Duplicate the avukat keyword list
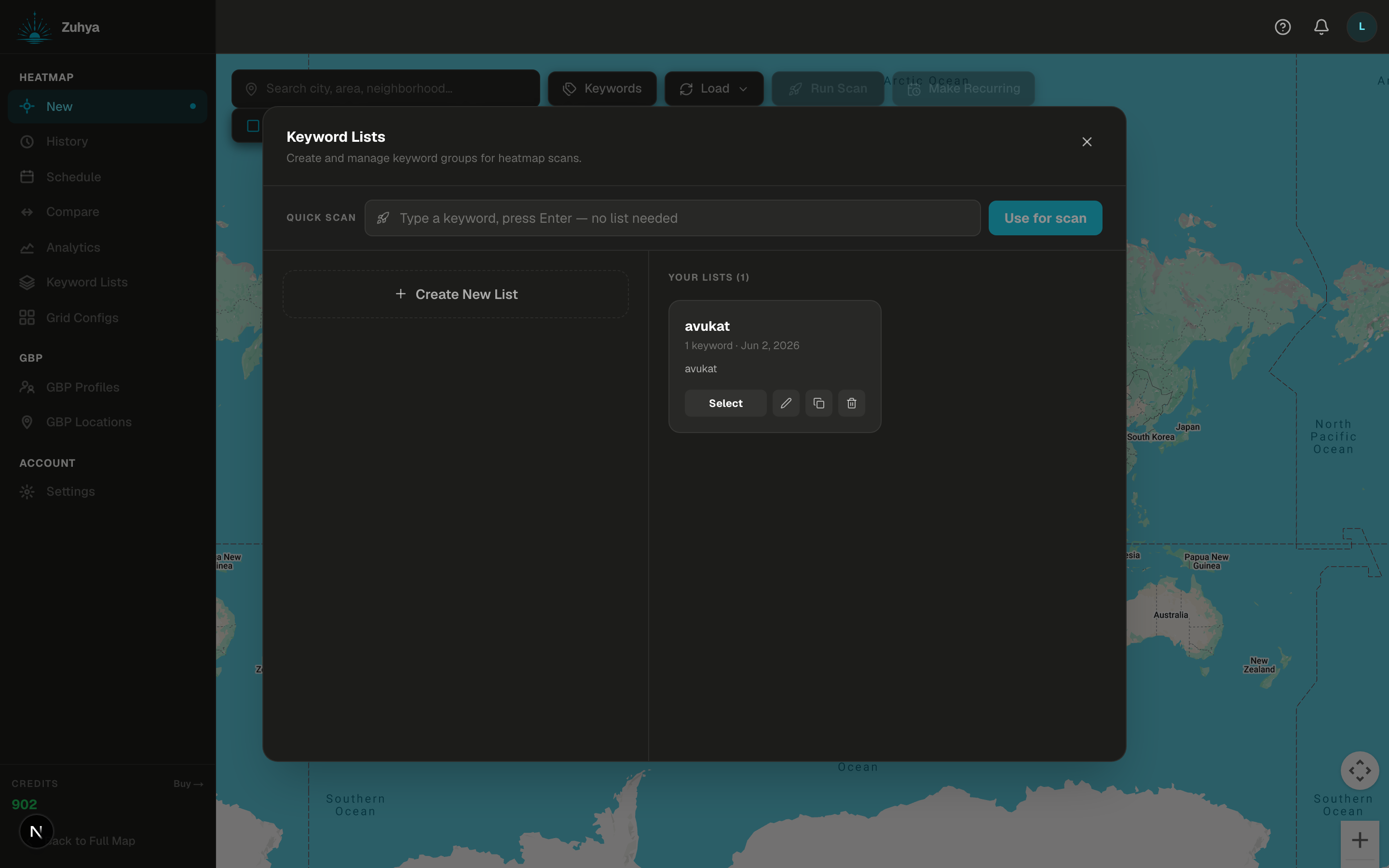 click(x=818, y=403)
